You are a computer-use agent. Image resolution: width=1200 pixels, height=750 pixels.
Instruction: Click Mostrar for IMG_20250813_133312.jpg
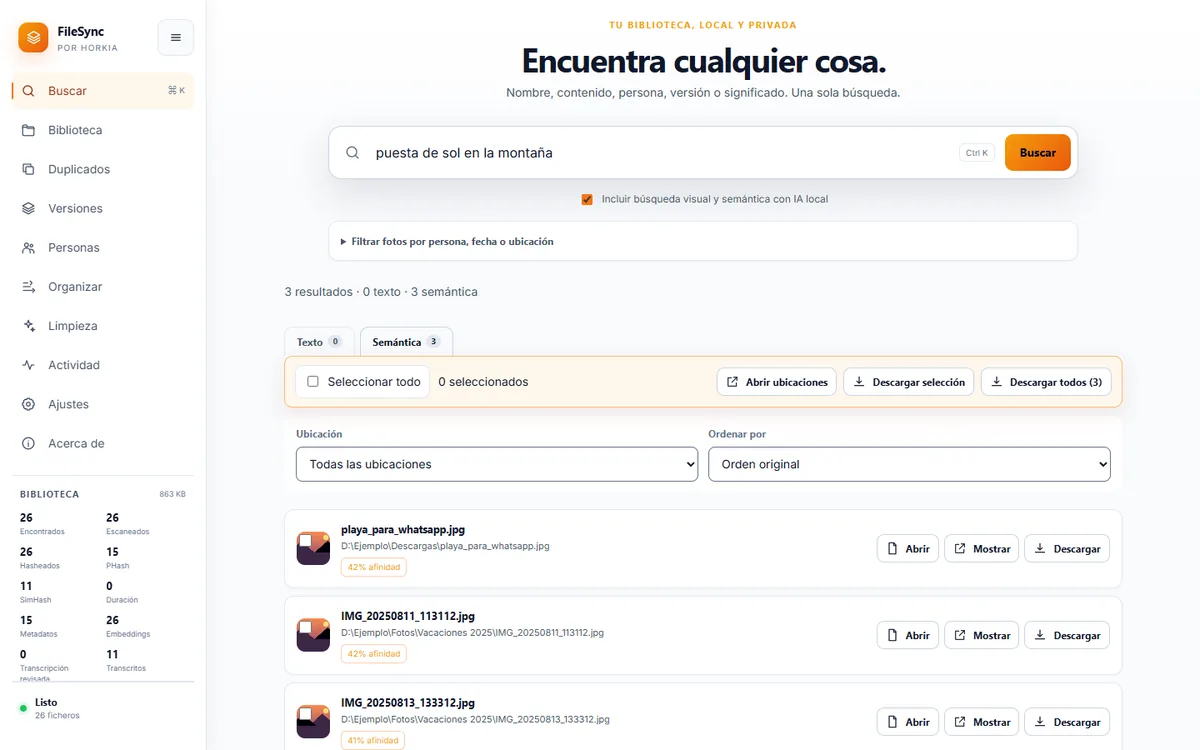981,722
